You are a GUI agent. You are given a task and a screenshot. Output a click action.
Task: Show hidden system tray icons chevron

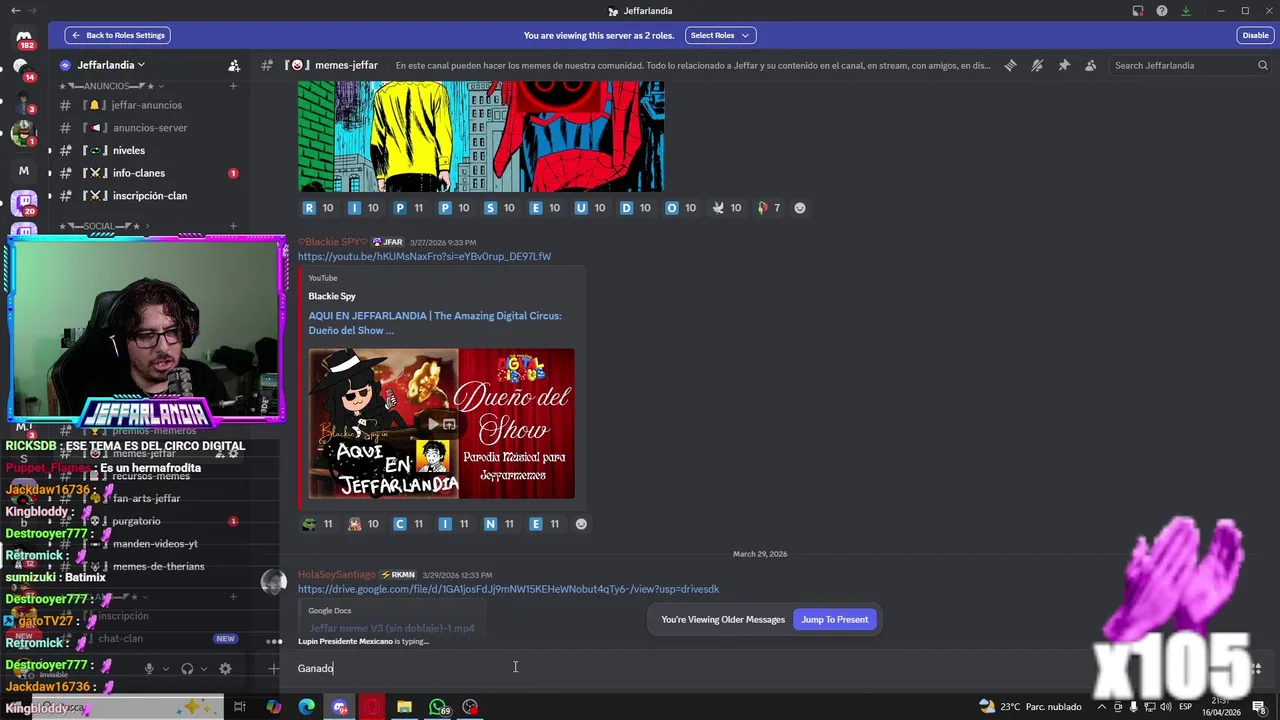(x=1103, y=707)
